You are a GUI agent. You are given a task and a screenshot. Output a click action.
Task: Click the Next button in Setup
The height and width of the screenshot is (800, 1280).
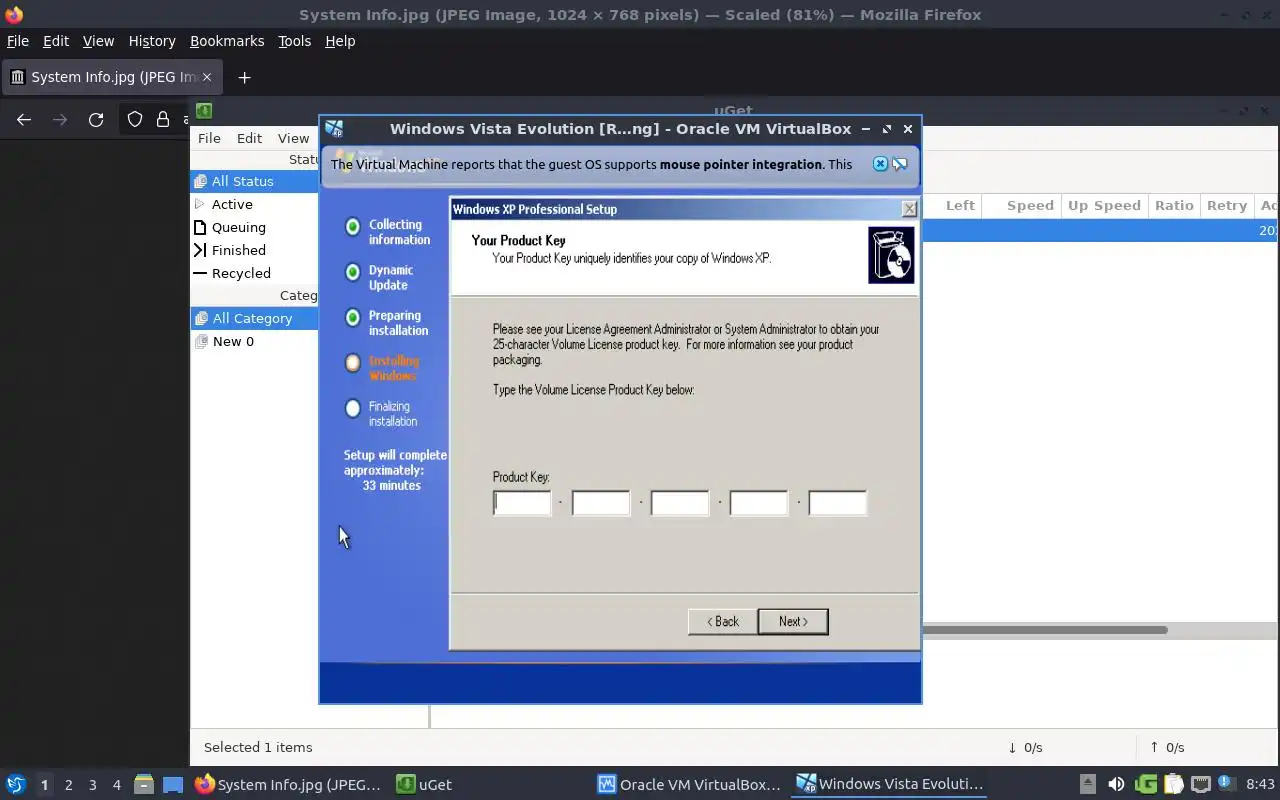click(x=793, y=621)
